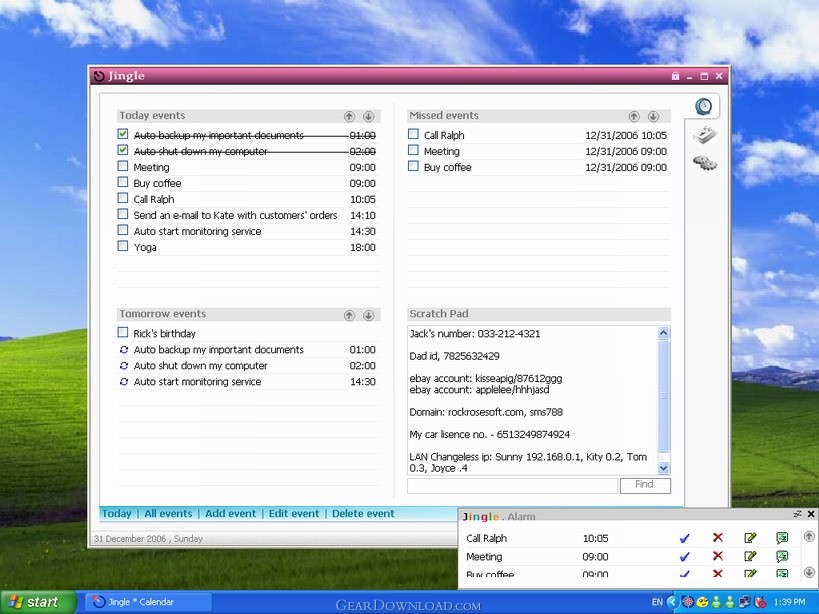Check the Send an e-mail to Kate box

coord(123,214)
